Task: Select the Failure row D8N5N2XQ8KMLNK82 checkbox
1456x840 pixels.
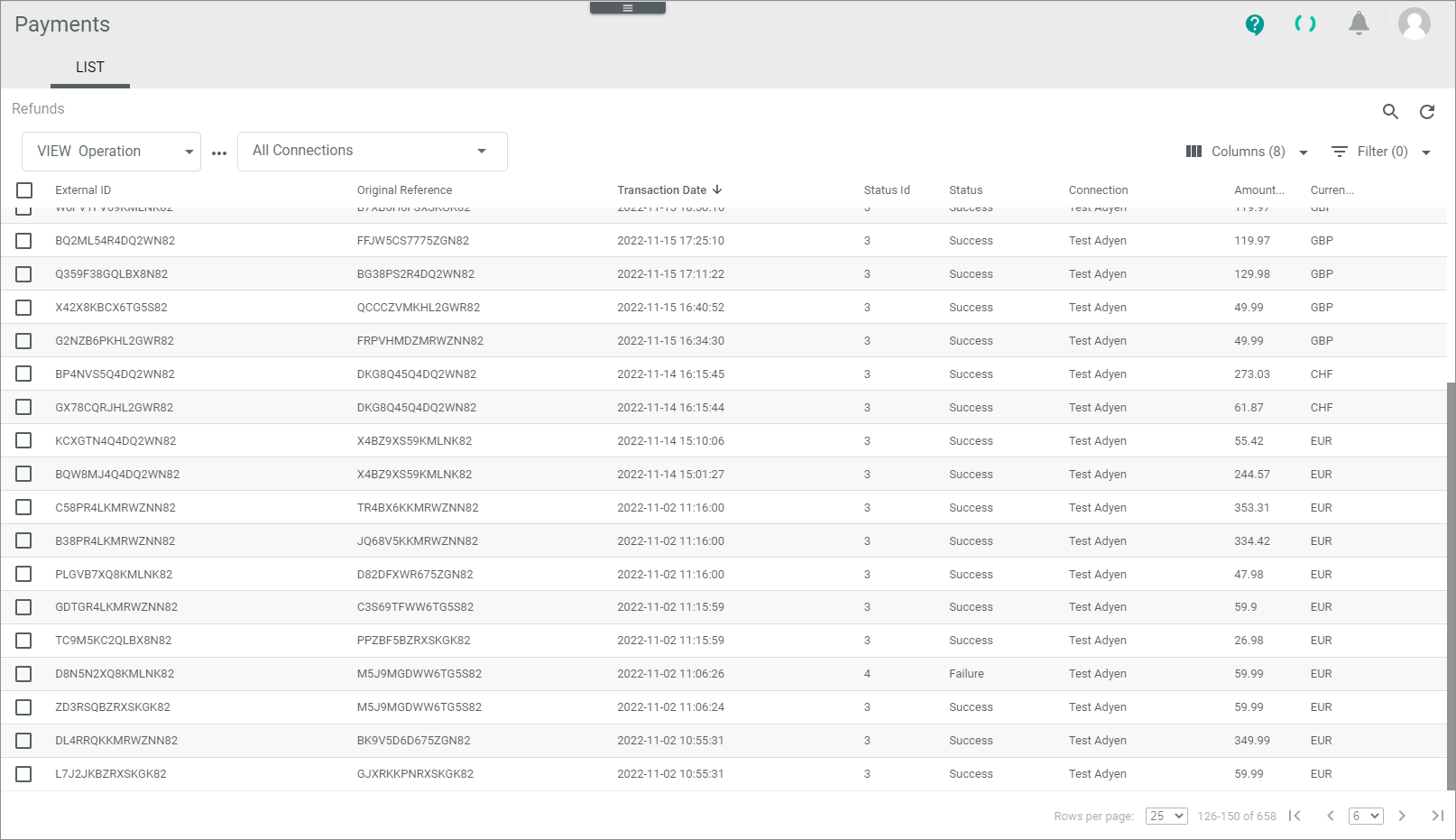Action: coord(24,674)
